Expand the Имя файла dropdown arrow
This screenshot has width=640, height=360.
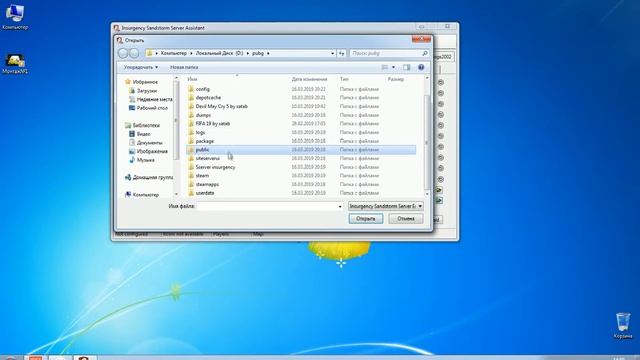[340, 206]
